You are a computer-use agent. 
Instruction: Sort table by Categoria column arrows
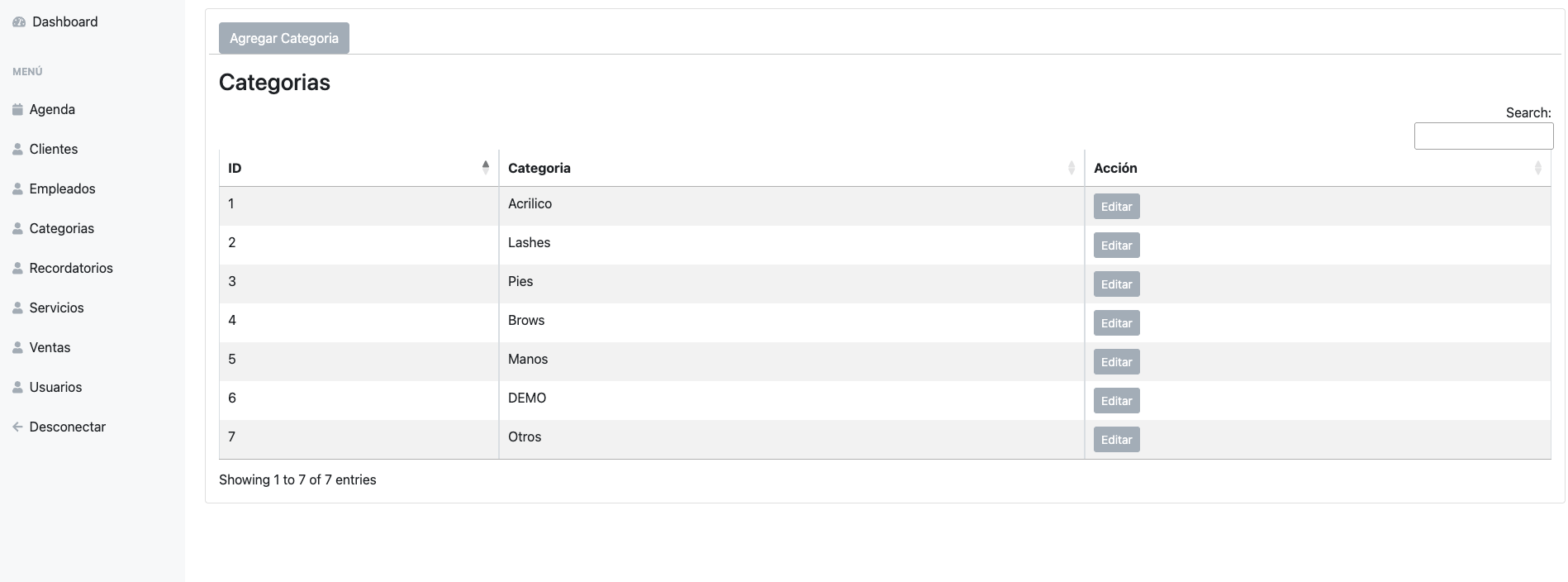[1071, 168]
